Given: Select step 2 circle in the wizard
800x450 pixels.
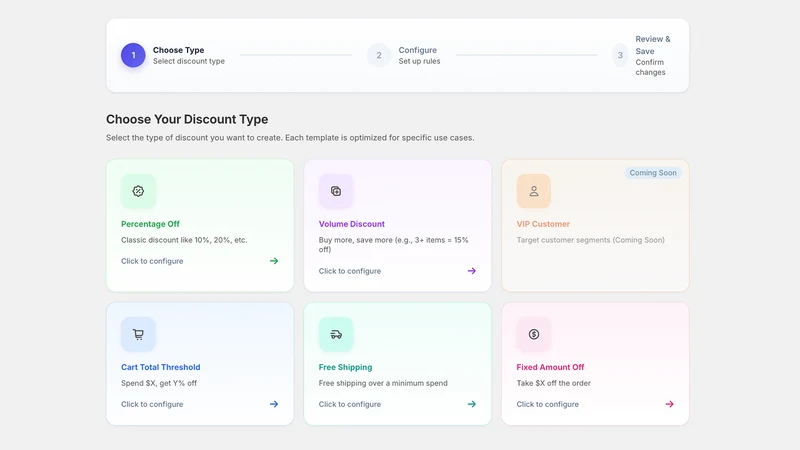Looking at the screenshot, I should pos(379,55).
